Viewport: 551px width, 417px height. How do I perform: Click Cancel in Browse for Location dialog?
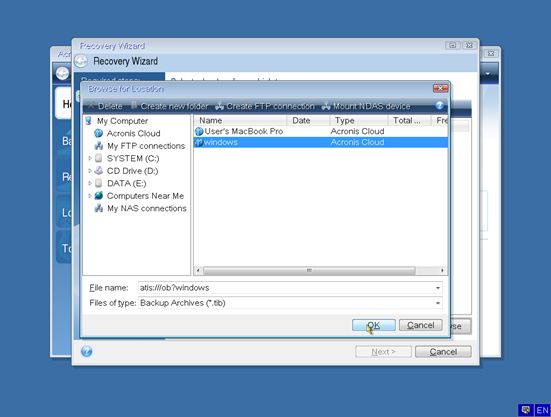pos(421,325)
